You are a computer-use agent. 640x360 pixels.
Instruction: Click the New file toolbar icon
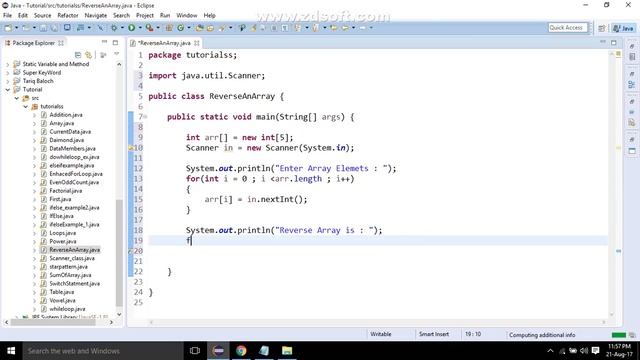pos(8,28)
